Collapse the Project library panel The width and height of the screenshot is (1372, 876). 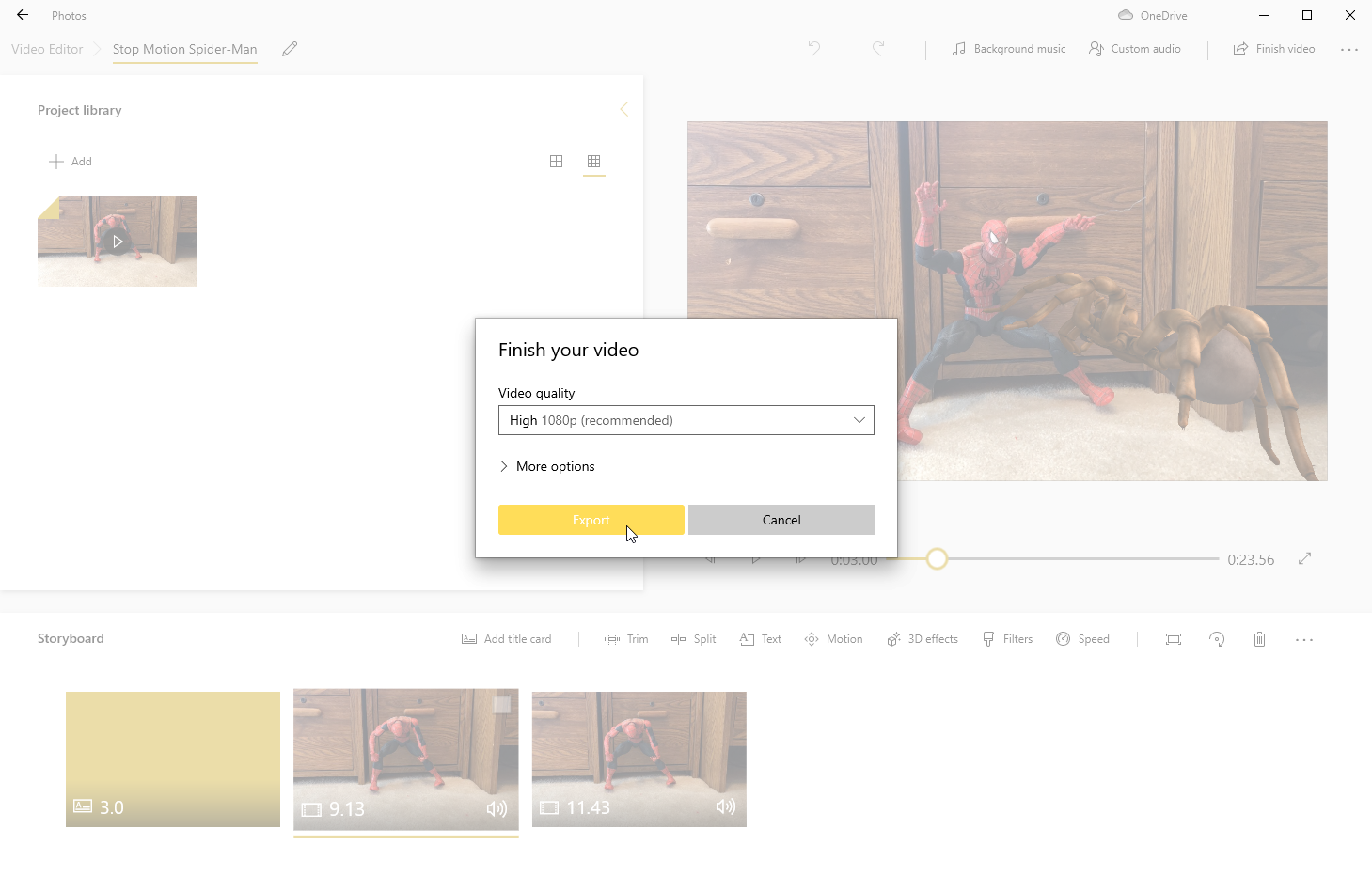(623, 109)
